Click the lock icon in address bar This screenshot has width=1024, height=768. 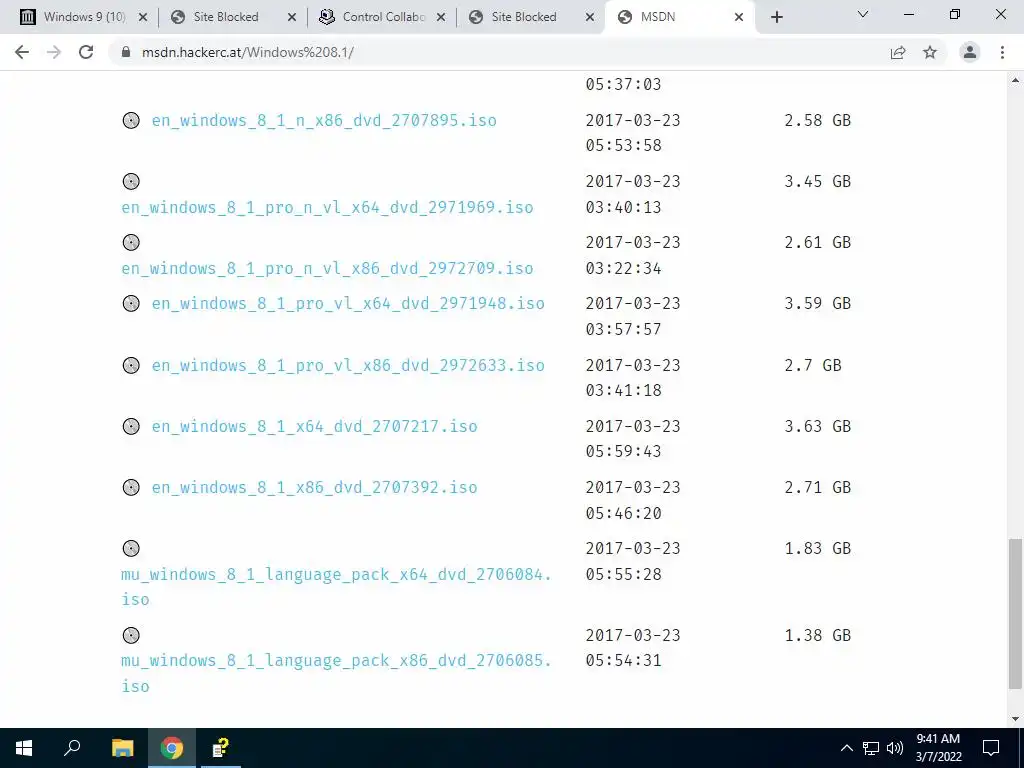pyautogui.click(x=127, y=52)
